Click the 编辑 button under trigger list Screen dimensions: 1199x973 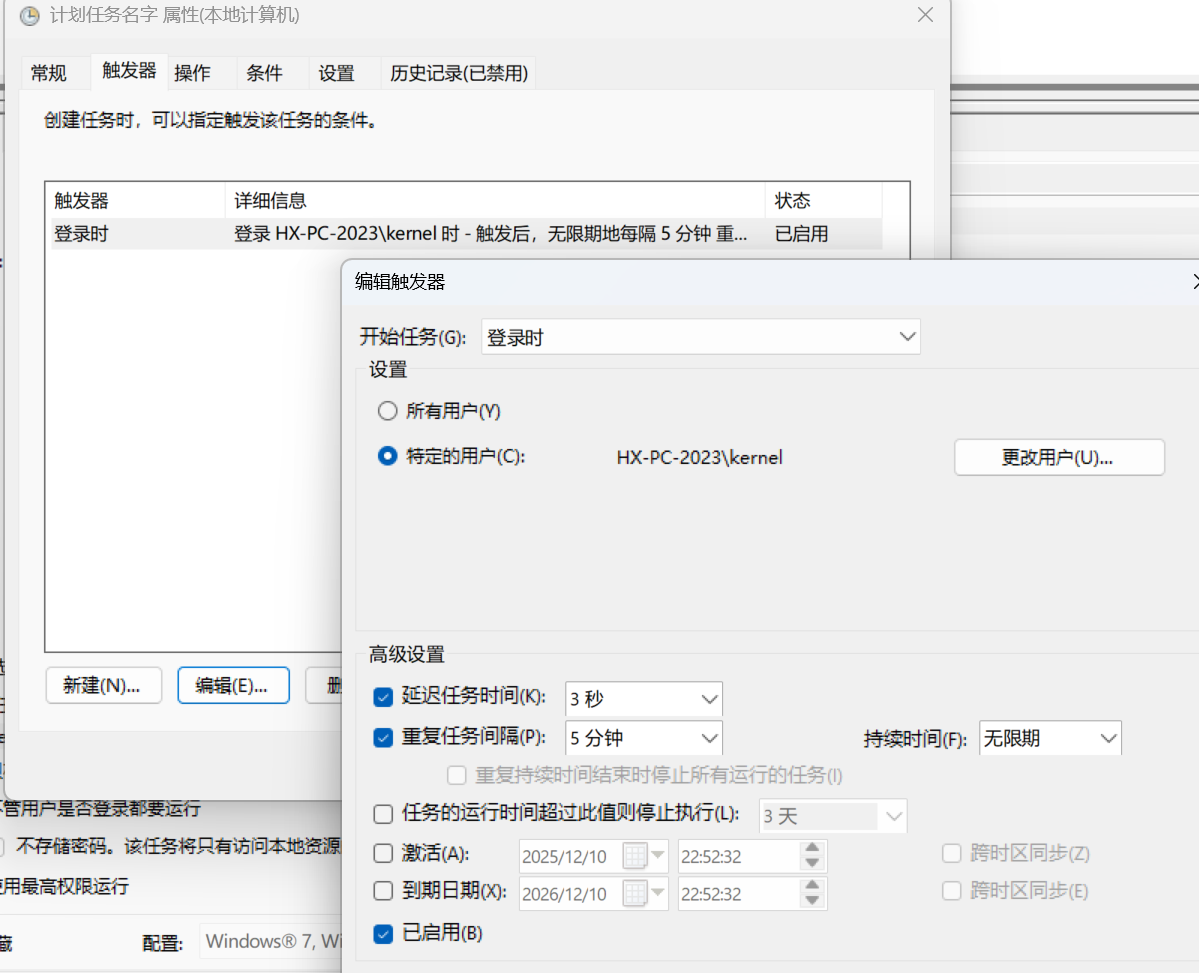click(232, 686)
